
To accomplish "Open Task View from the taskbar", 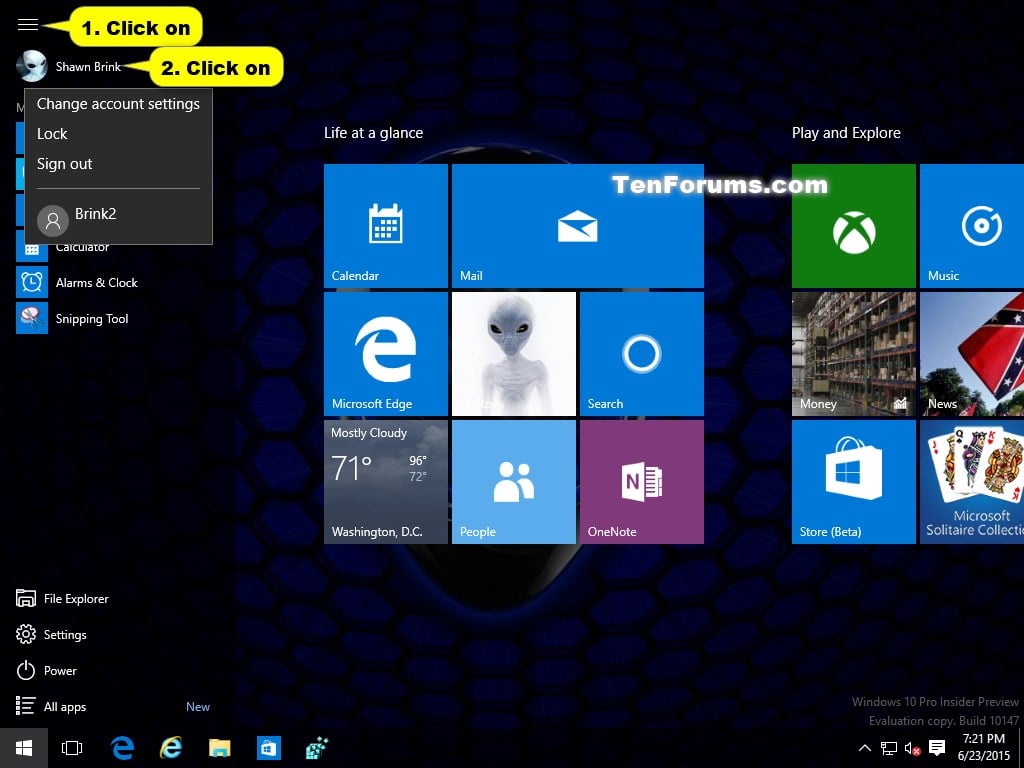I will [72, 748].
